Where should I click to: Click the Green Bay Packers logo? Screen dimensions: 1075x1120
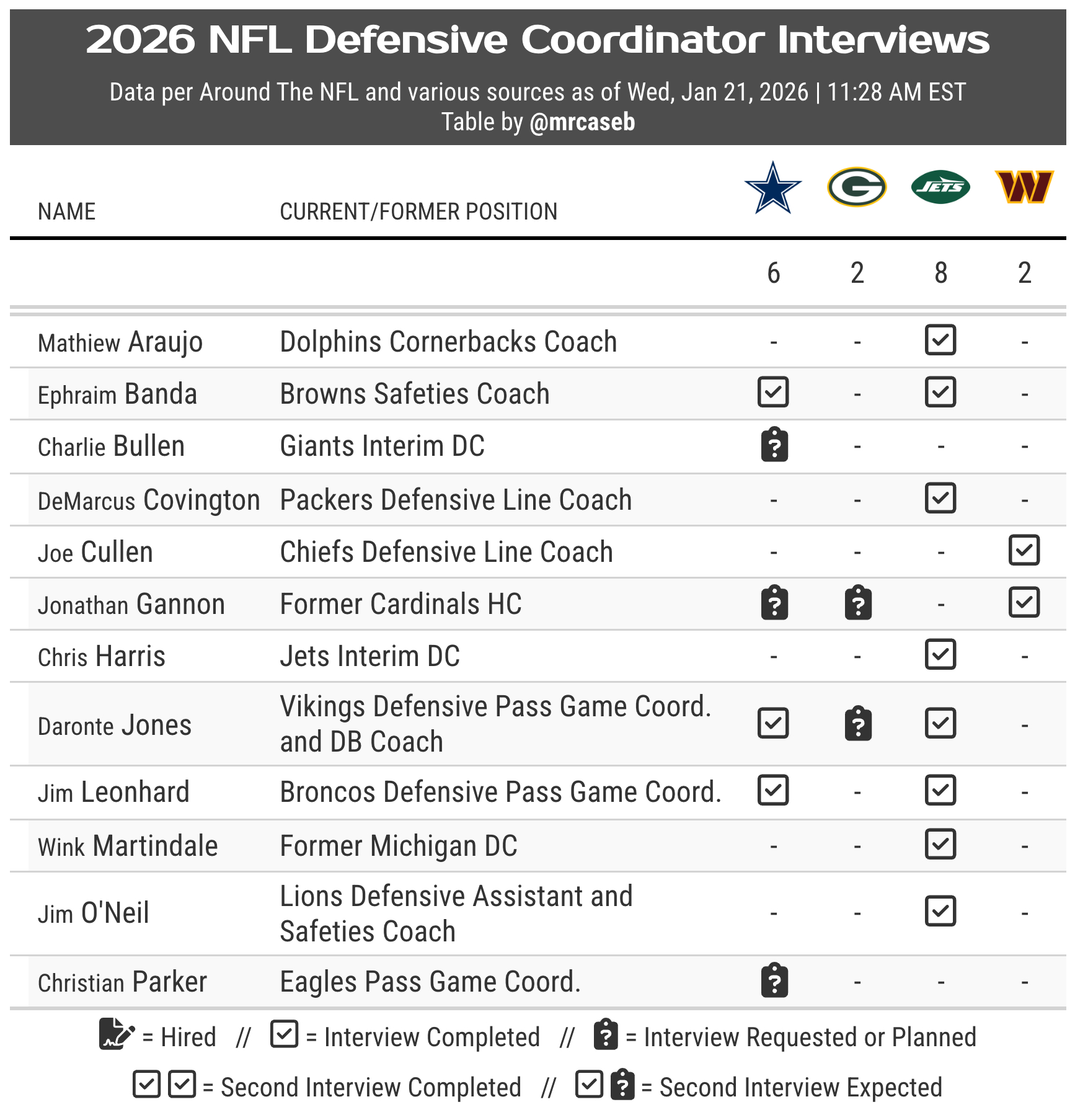[x=857, y=187]
